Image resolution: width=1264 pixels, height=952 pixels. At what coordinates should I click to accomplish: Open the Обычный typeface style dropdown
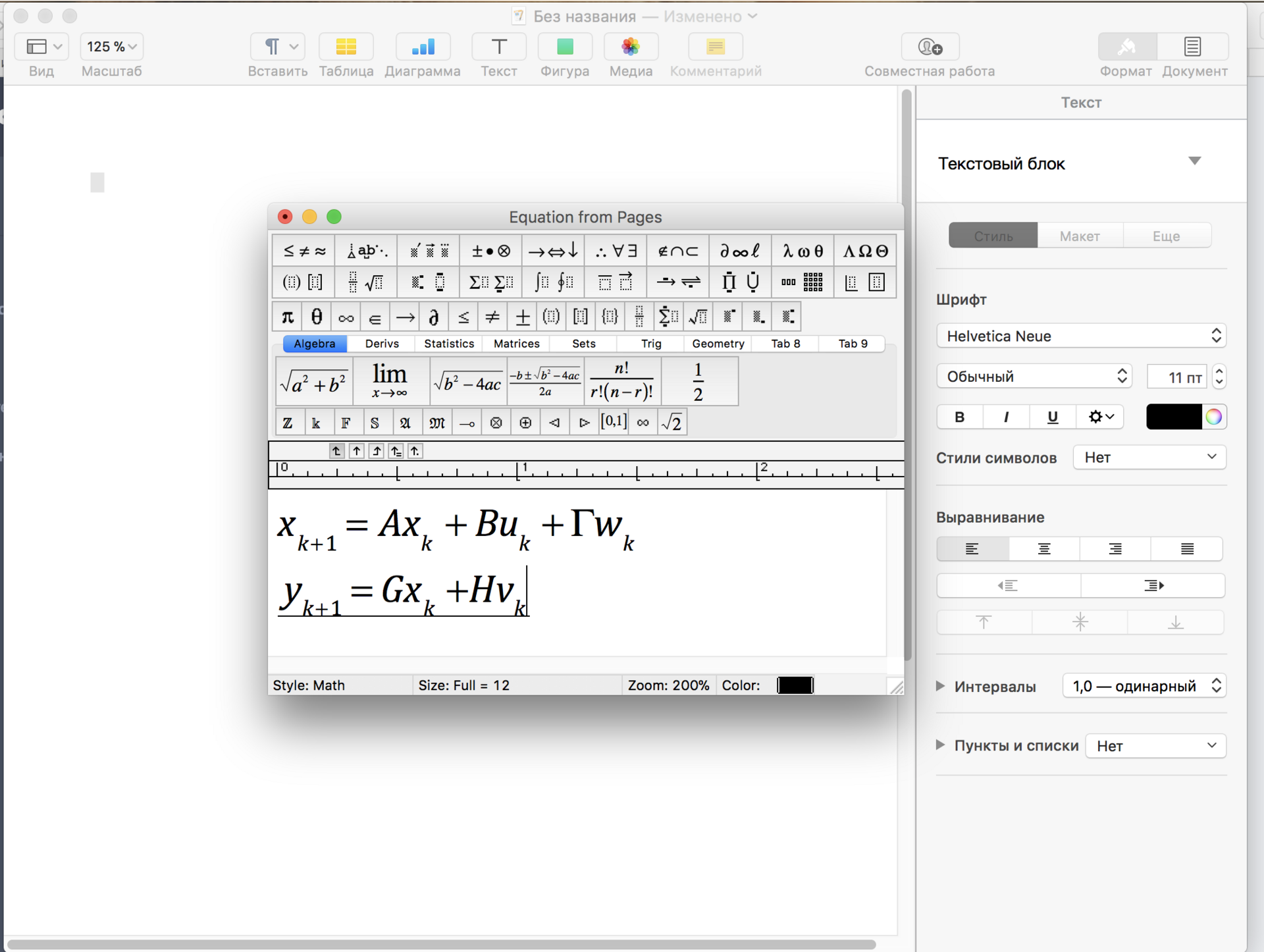pyautogui.click(x=1034, y=377)
